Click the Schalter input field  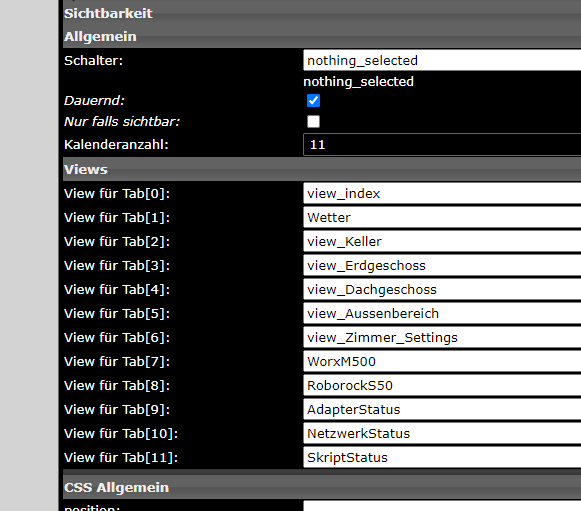(x=442, y=60)
